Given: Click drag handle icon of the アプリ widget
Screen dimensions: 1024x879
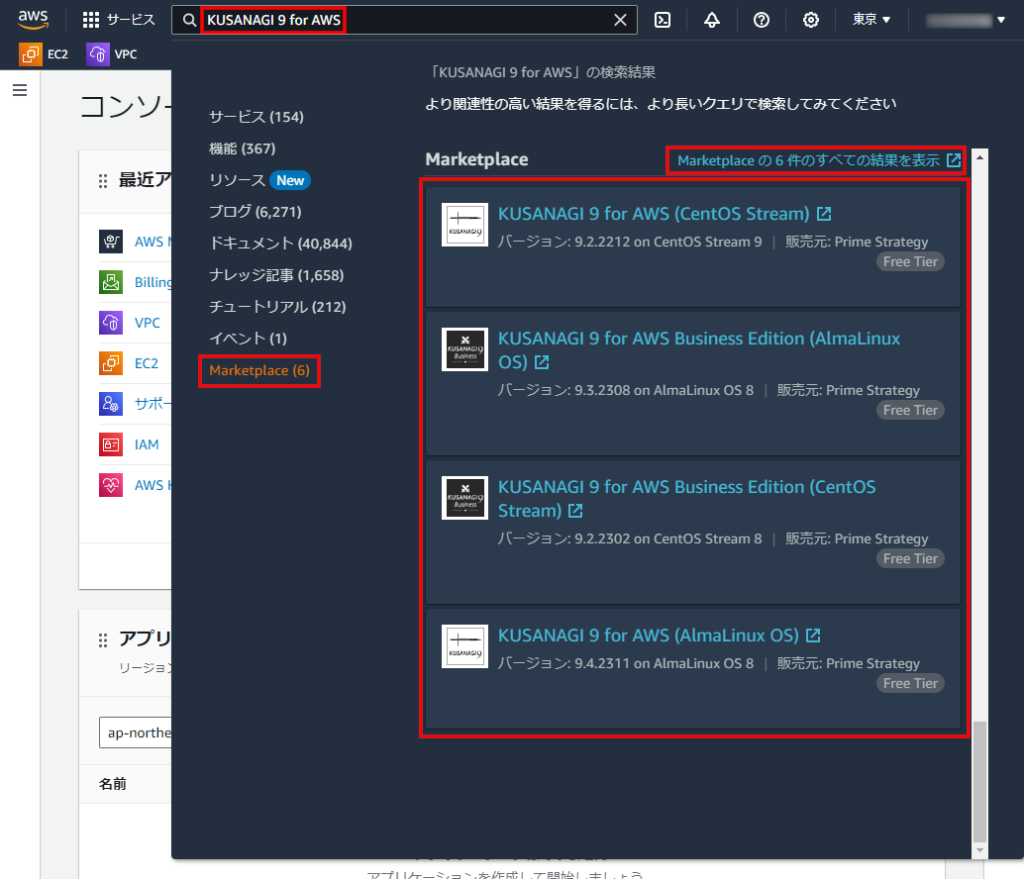Looking at the screenshot, I should [103, 640].
